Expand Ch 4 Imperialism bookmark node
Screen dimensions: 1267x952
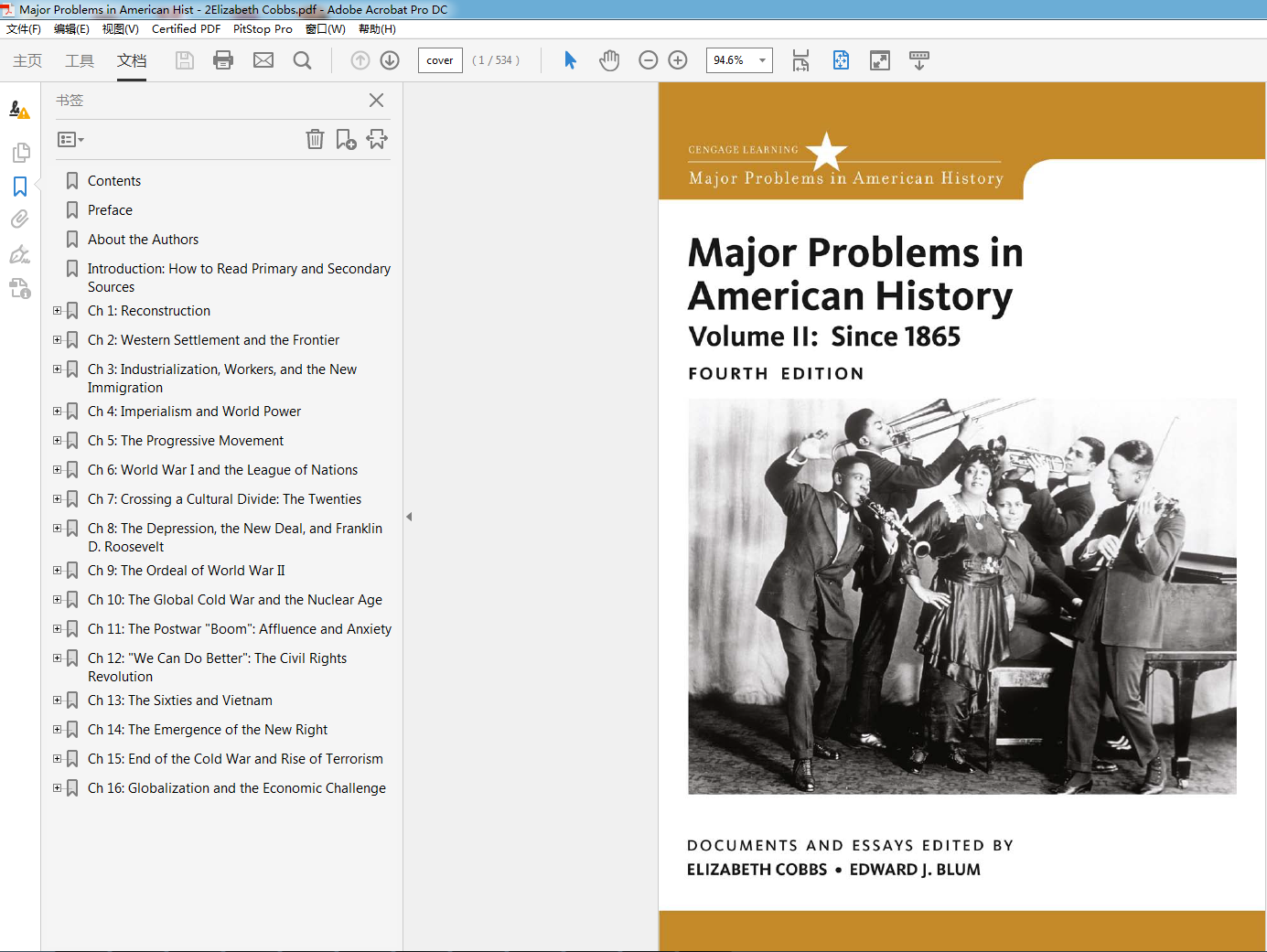tap(58, 412)
